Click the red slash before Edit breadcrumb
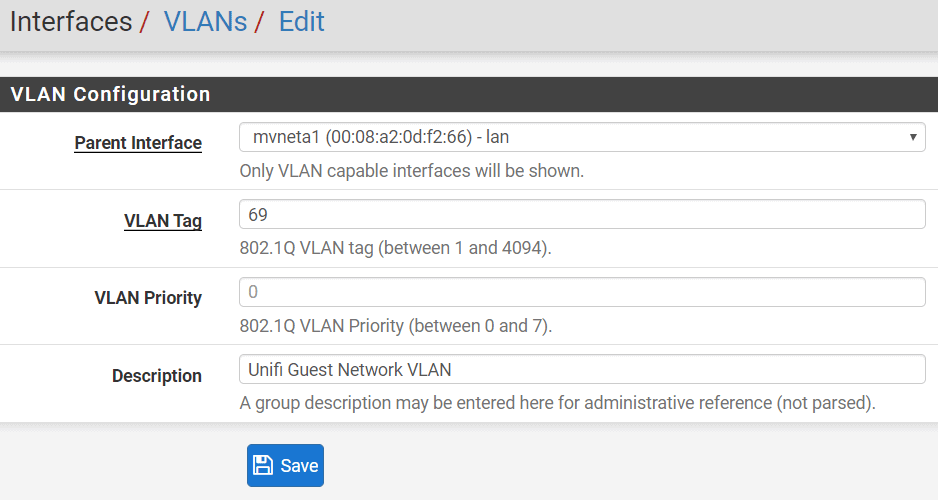This screenshot has width=938, height=500. [258, 22]
